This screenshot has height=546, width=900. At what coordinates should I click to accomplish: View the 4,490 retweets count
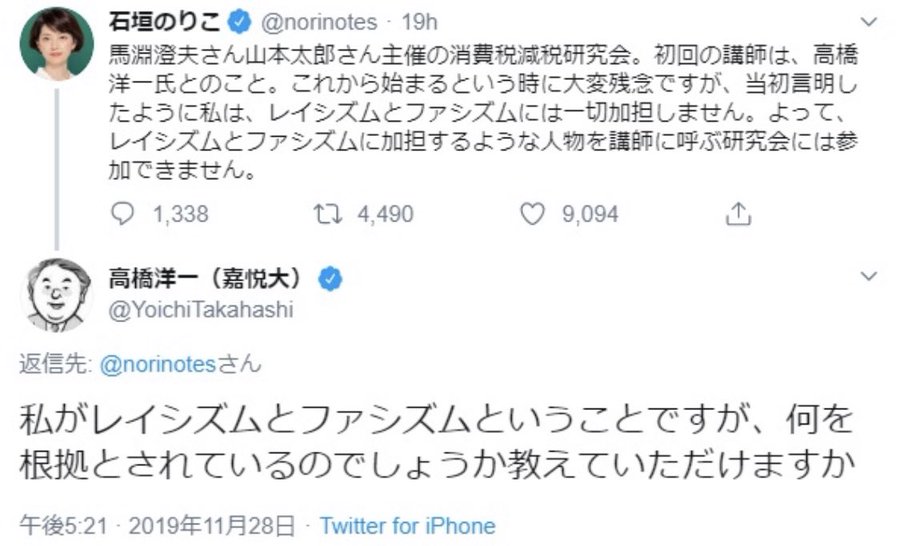[385, 214]
